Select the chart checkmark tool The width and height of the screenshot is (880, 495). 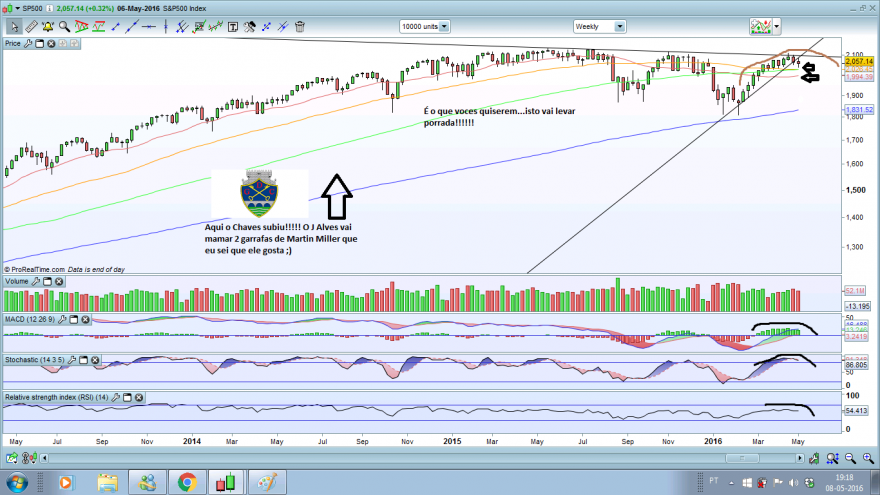(x=199, y=26)
